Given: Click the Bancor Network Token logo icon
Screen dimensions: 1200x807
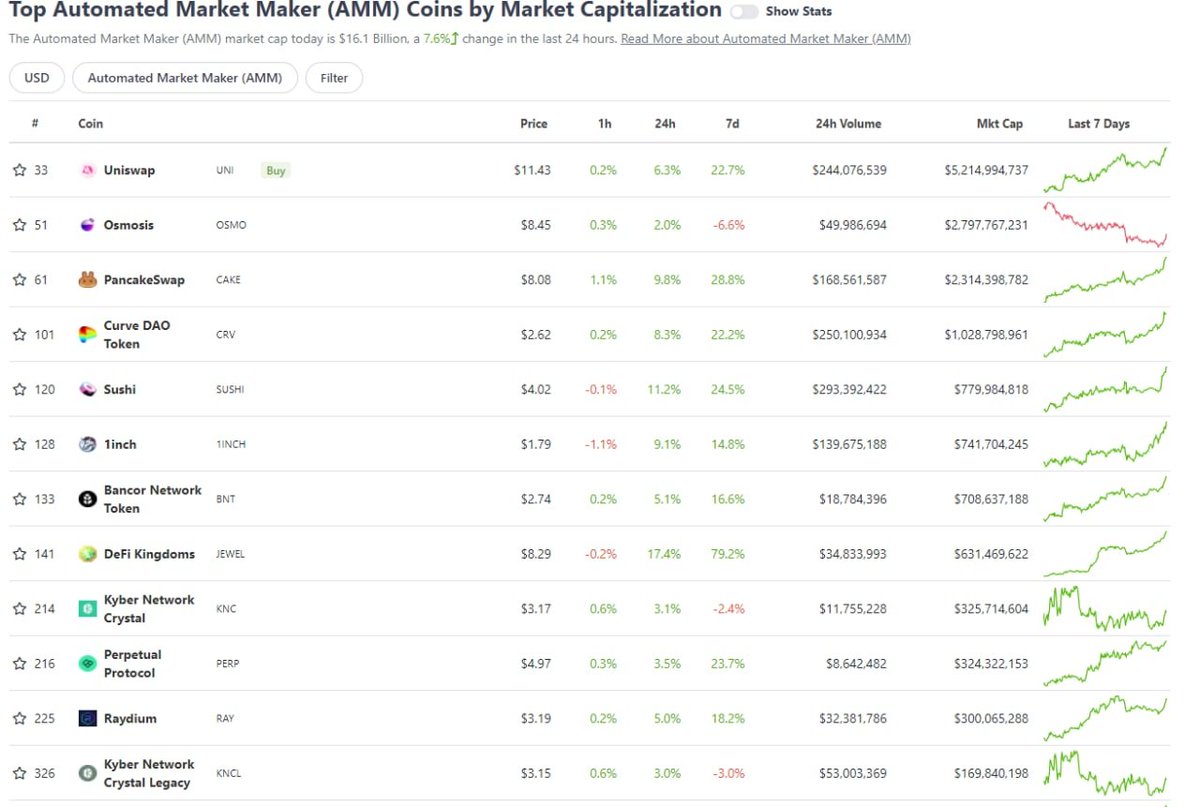Looking at the screenshot, I should point(88,499).
